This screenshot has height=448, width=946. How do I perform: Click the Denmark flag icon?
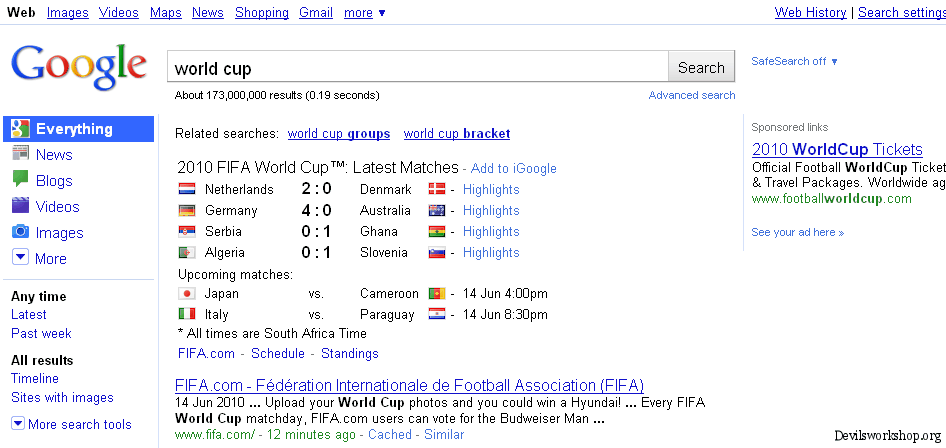pyautogui.click(x=437, y=189)
